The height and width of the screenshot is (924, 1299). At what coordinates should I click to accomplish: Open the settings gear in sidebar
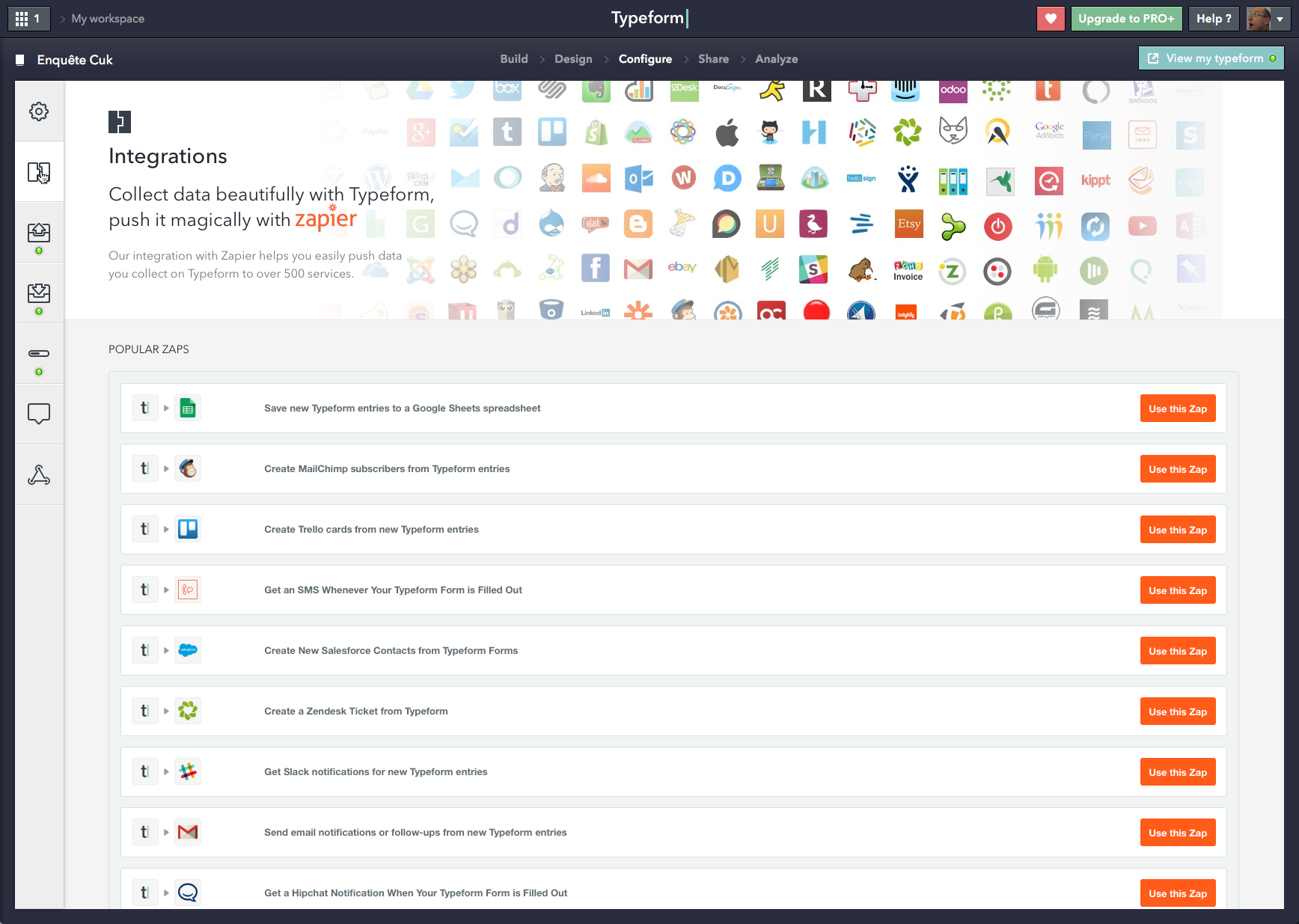39,111
